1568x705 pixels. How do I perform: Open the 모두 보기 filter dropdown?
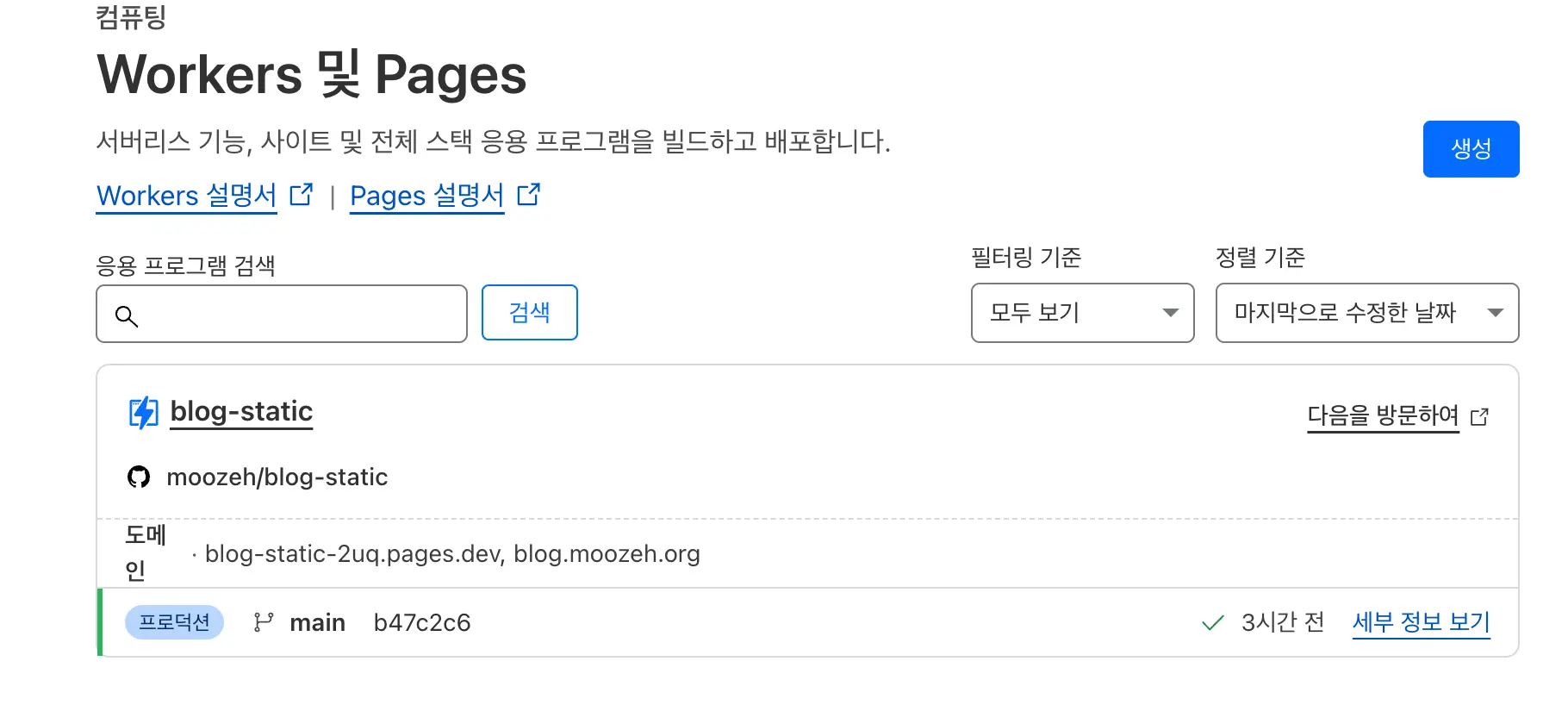pyautogui.click(x=1082, y=313)
